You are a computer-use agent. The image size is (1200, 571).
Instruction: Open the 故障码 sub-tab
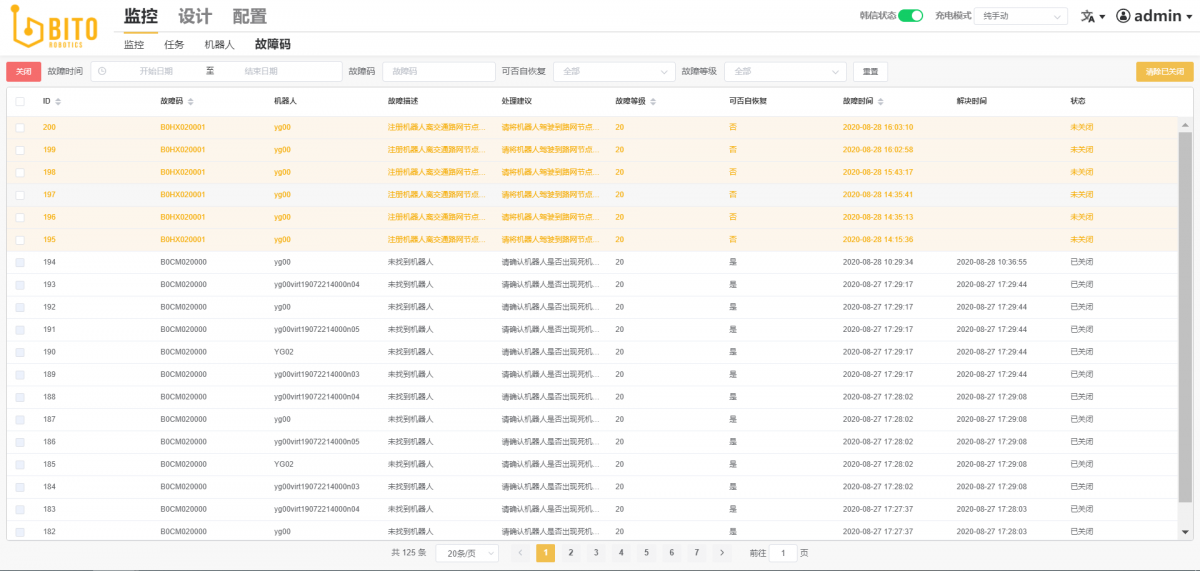tap(272, 44)
